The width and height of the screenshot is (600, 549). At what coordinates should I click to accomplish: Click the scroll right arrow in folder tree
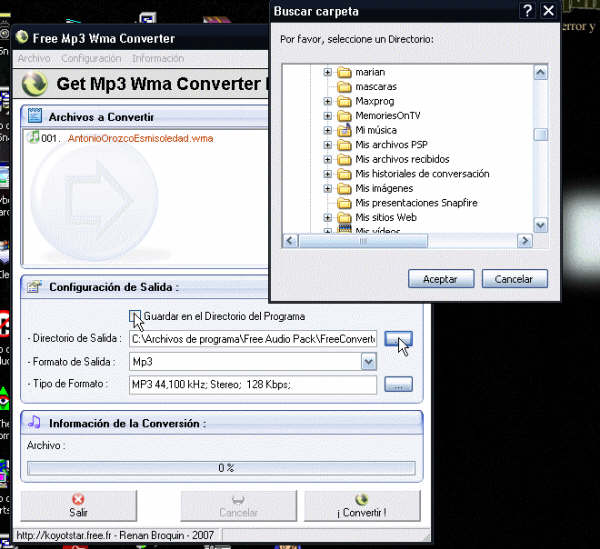[525, 241]
